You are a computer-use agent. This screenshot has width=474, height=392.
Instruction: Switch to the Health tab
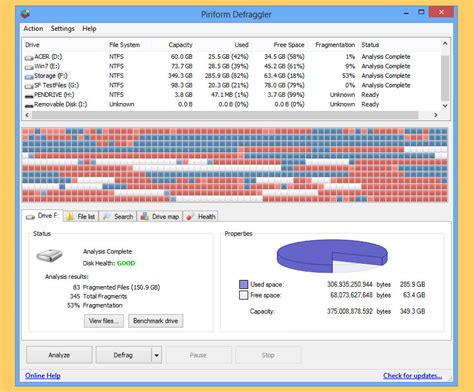(x=201, y=216)
